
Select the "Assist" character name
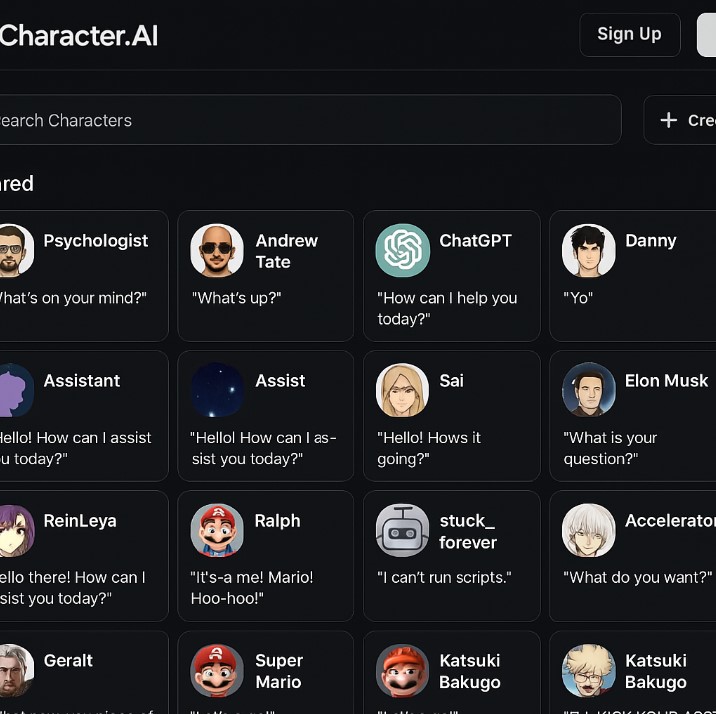click(x=280, y=381)
